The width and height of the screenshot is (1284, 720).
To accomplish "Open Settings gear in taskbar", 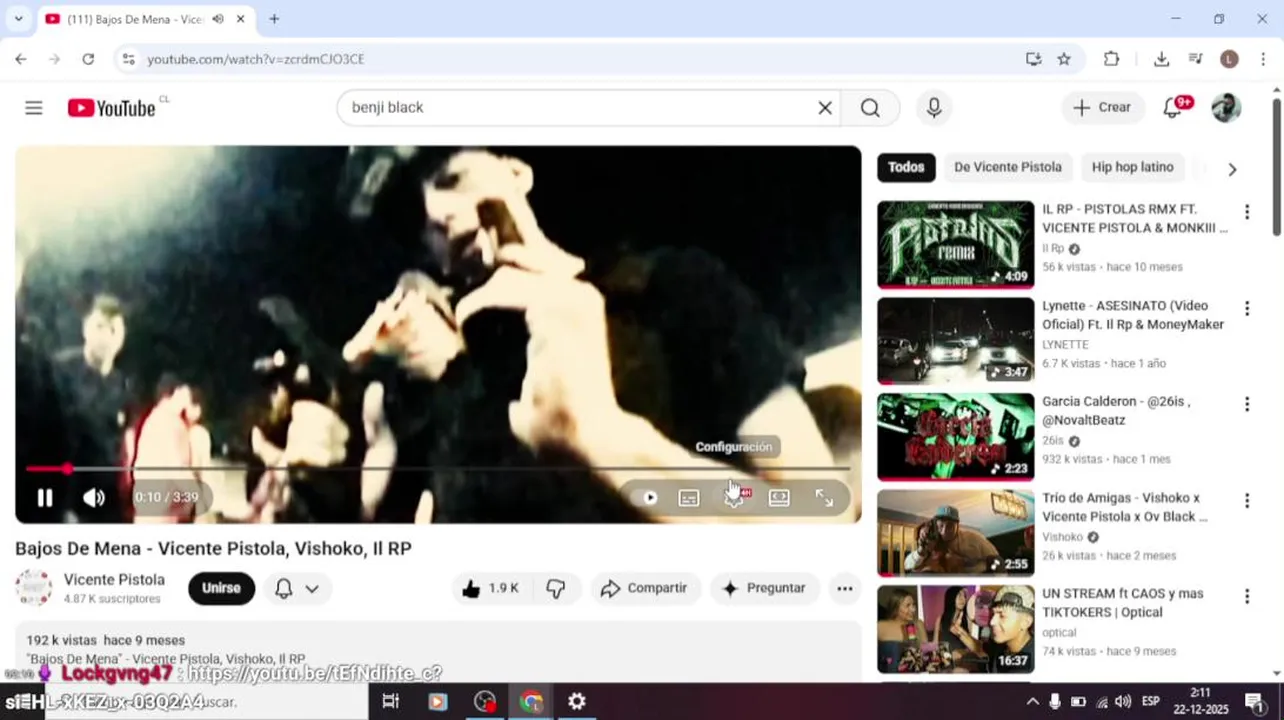I will pyautogui.click(x=577, y=701).
